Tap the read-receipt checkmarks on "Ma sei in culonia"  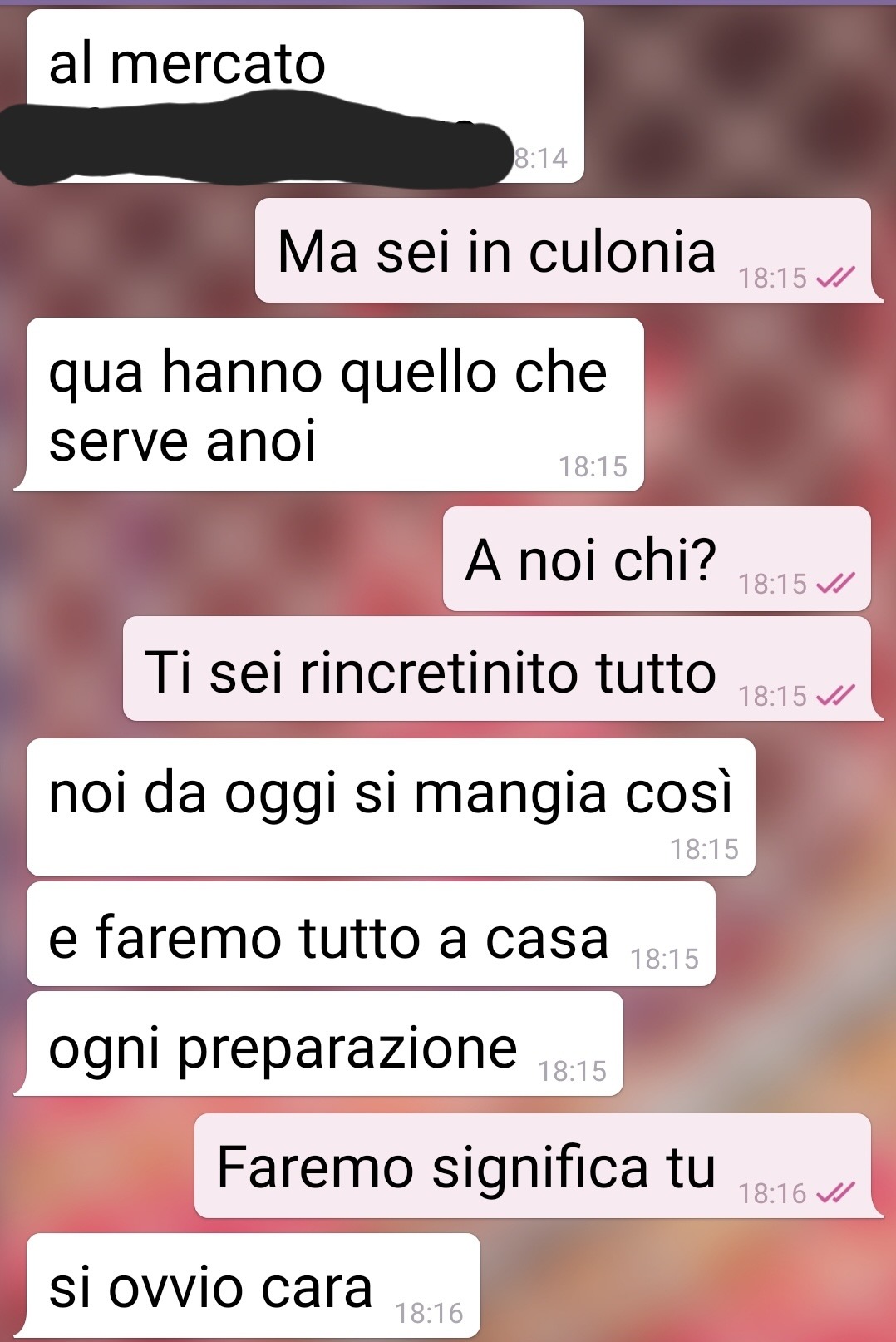point(835,278)
